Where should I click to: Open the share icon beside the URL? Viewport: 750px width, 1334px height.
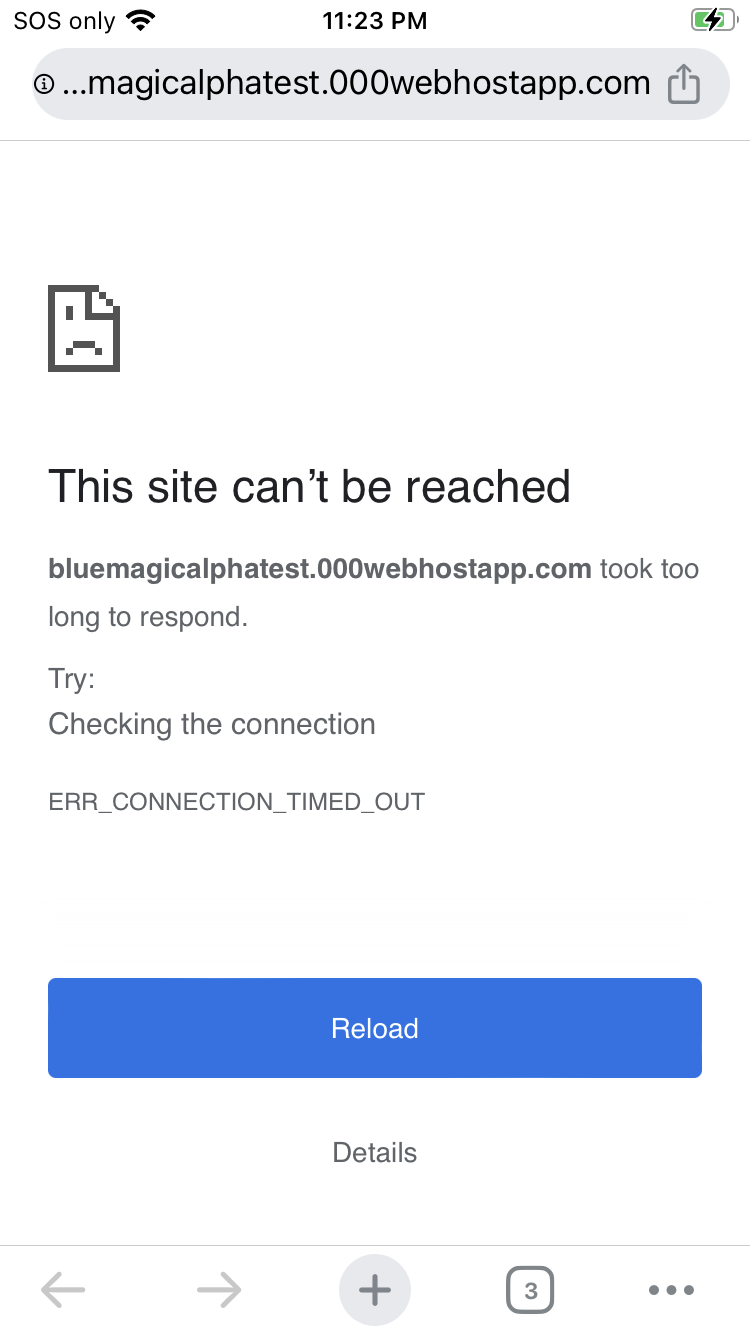tap(683, 84)
